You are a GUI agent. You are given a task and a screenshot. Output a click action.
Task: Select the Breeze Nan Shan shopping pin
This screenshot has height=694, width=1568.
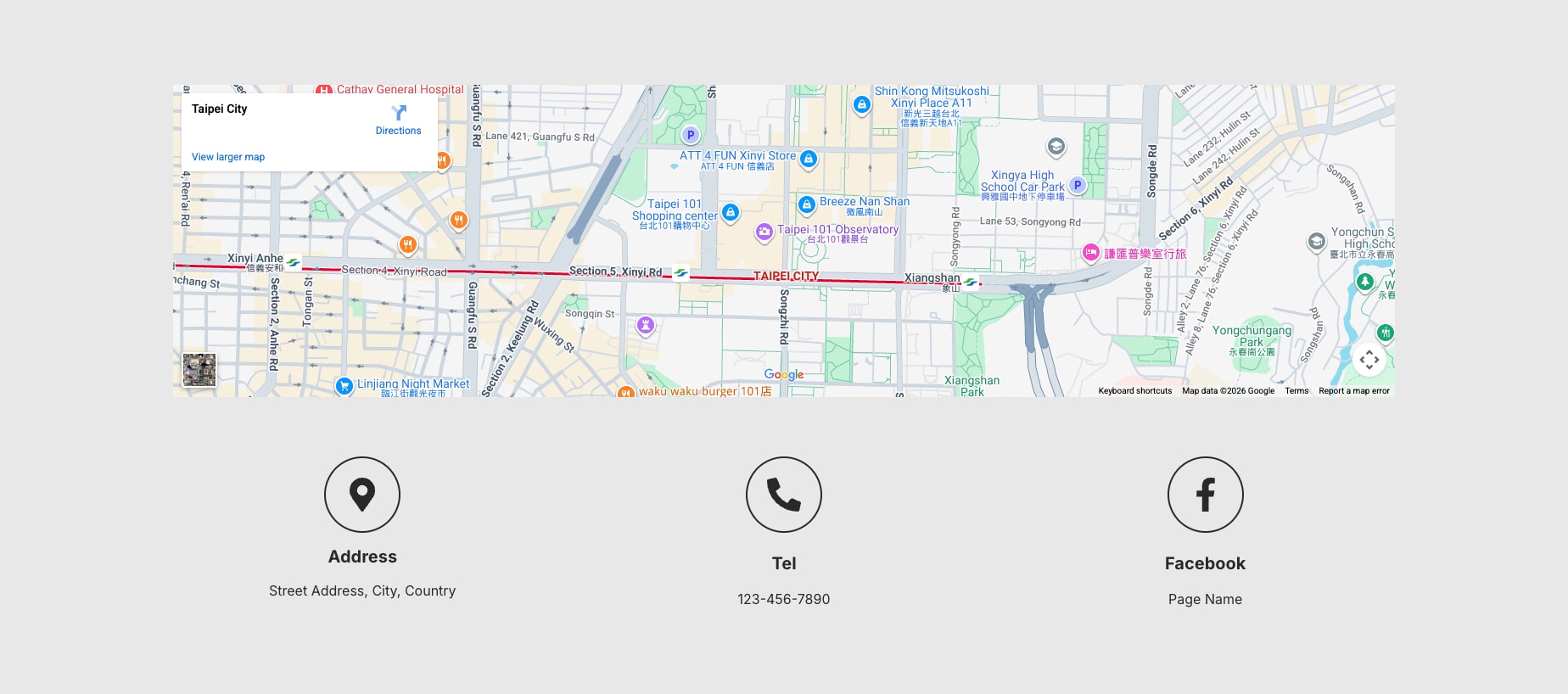point(807,204)
